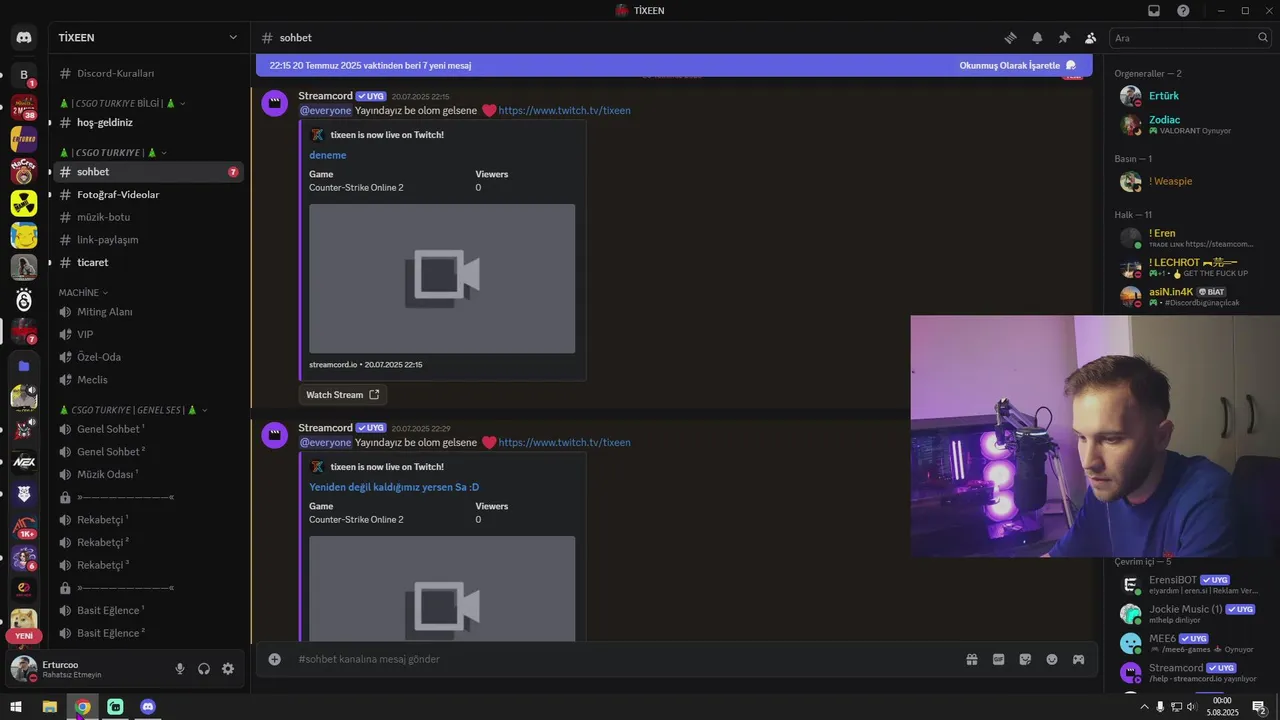Image resolution: width=1280 pixels, height=720 pixels.
Task: Click Erturcoo user panel avatar
Action: pos(24,669)
